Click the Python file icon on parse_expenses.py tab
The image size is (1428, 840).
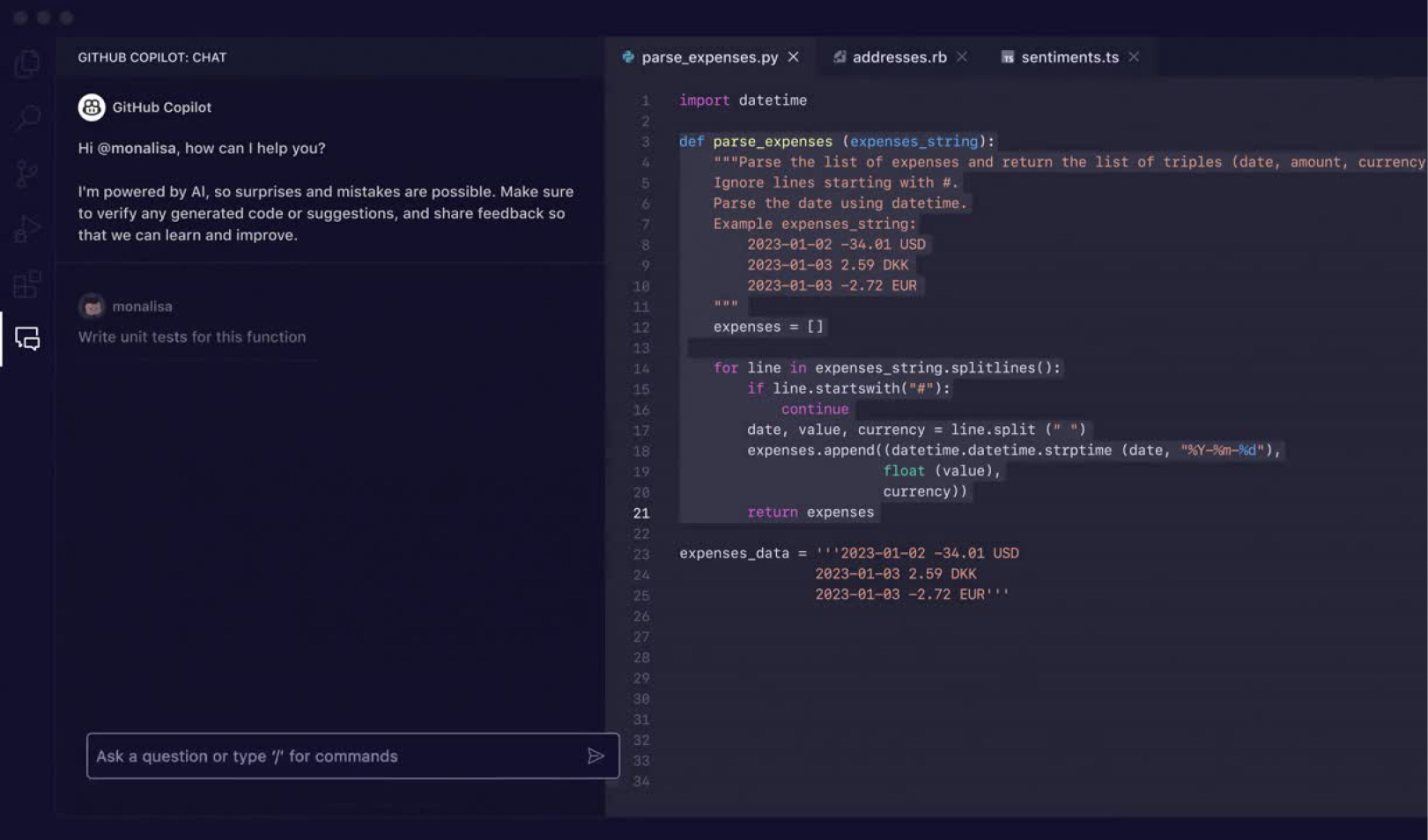pos(628,57)
